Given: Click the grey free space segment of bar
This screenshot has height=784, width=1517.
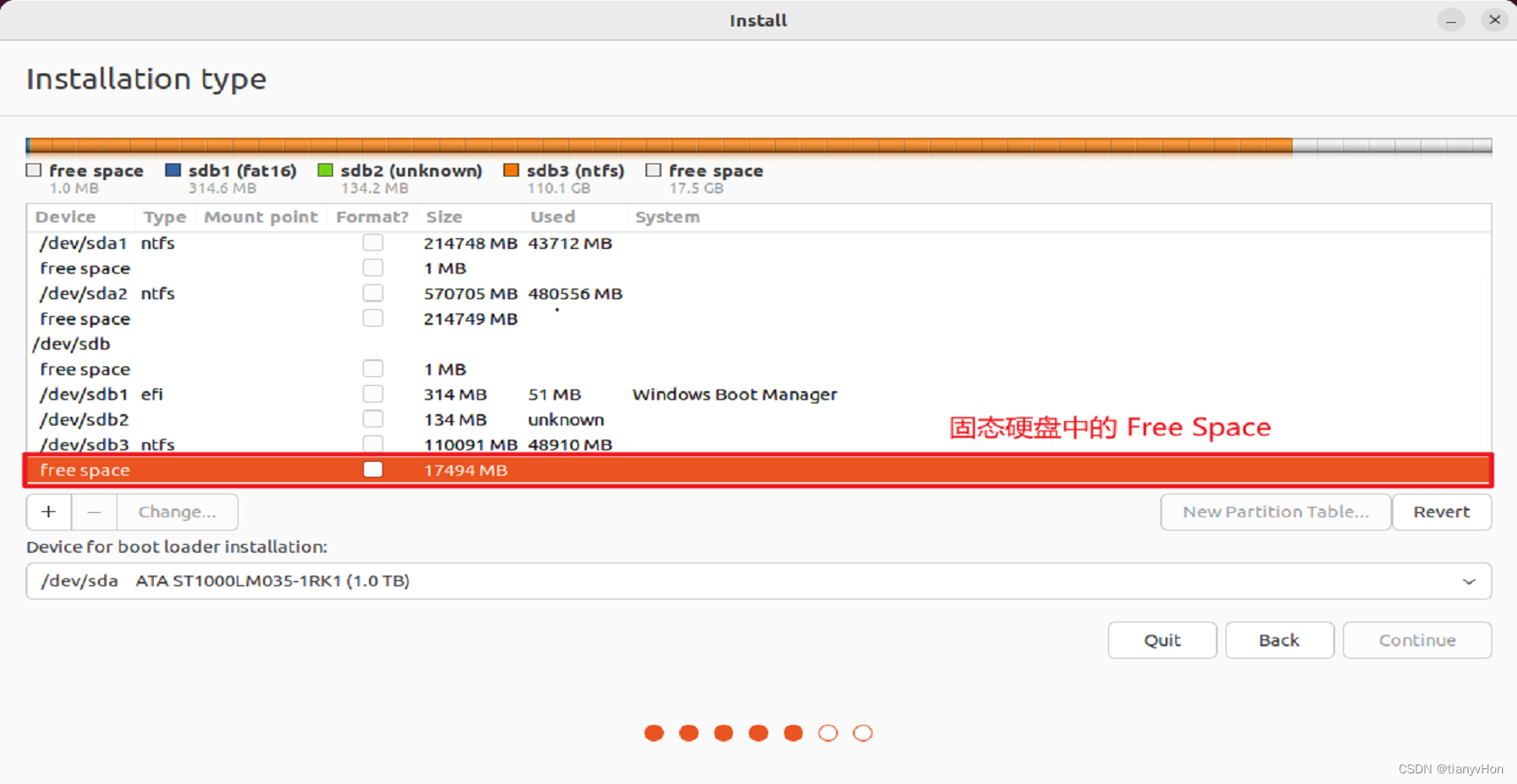Looking at the screenshot, I should tap(1392, 146).
